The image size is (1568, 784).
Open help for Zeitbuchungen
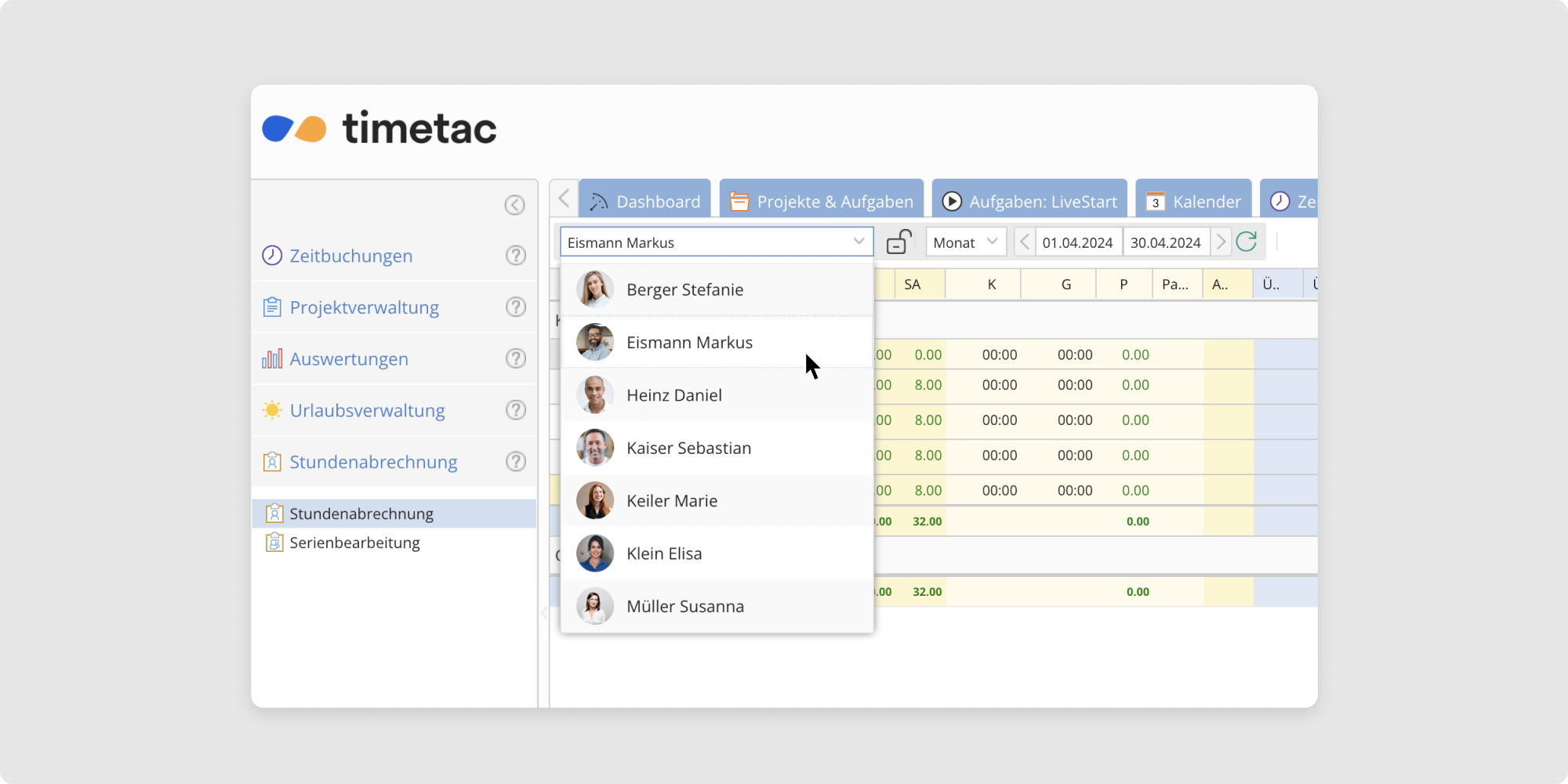point(515,256)
